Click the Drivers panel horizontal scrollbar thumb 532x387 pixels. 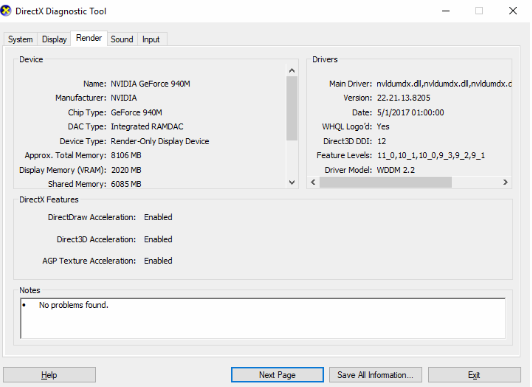(385, 182)
